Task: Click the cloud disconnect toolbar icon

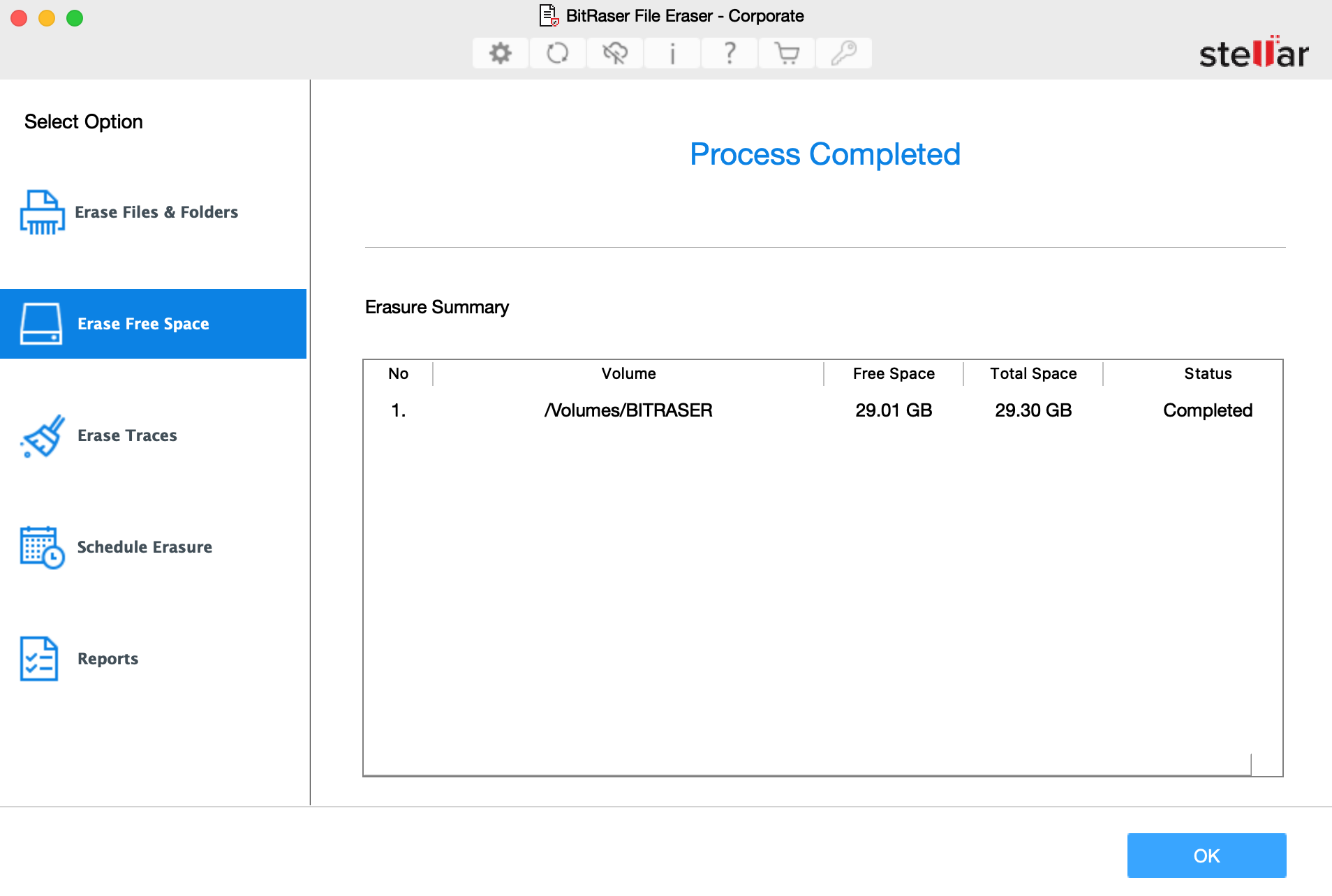Action: click(x=614, y=53)
